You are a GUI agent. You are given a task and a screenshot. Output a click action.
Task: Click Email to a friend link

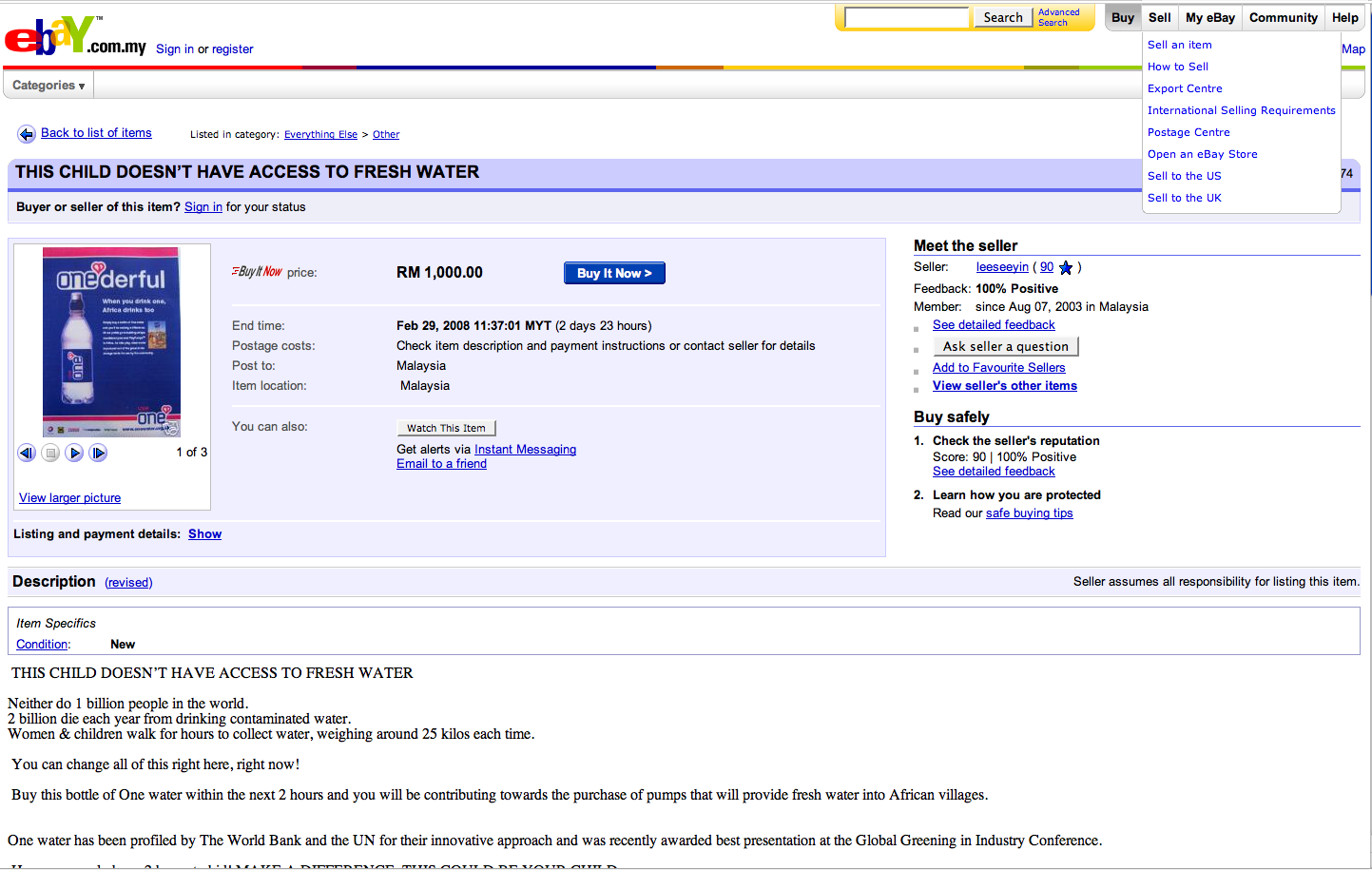(441, 464)
